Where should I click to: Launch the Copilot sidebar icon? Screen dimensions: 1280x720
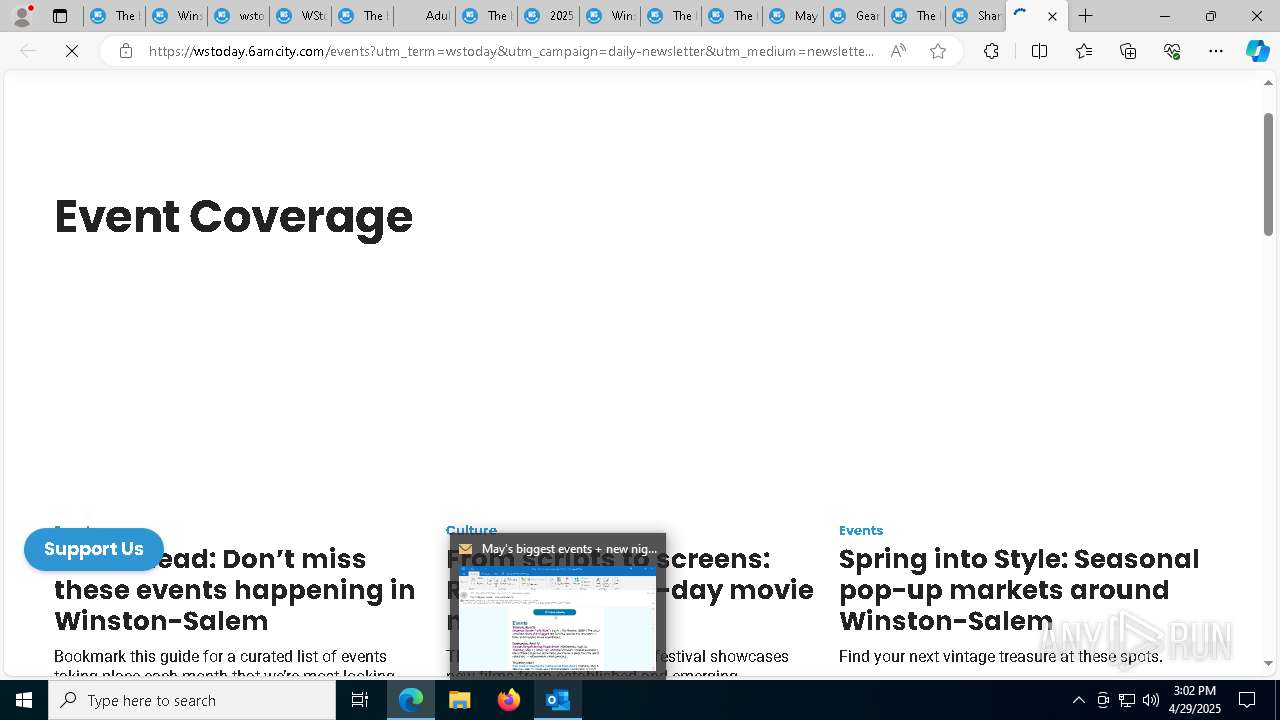tap(1257, 51)
